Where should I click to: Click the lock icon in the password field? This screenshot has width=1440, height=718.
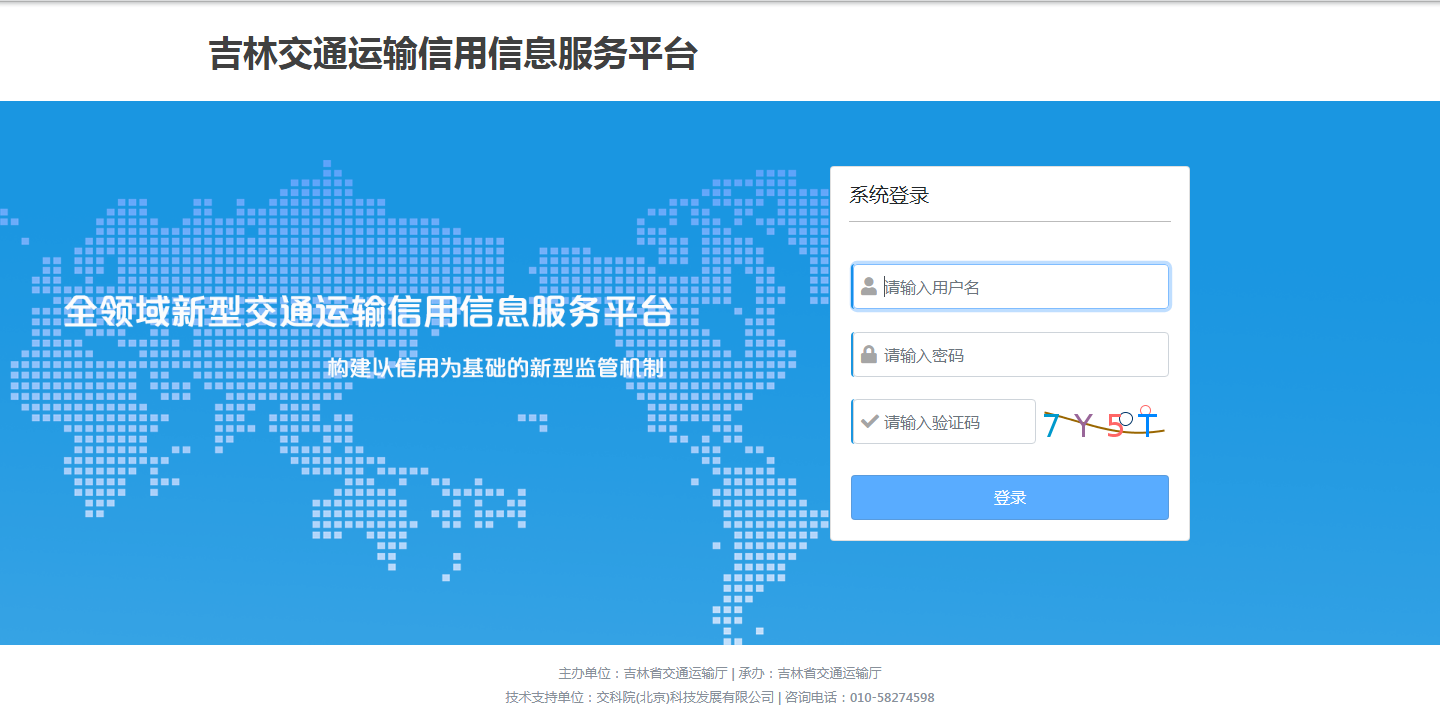tap(869, 355)
